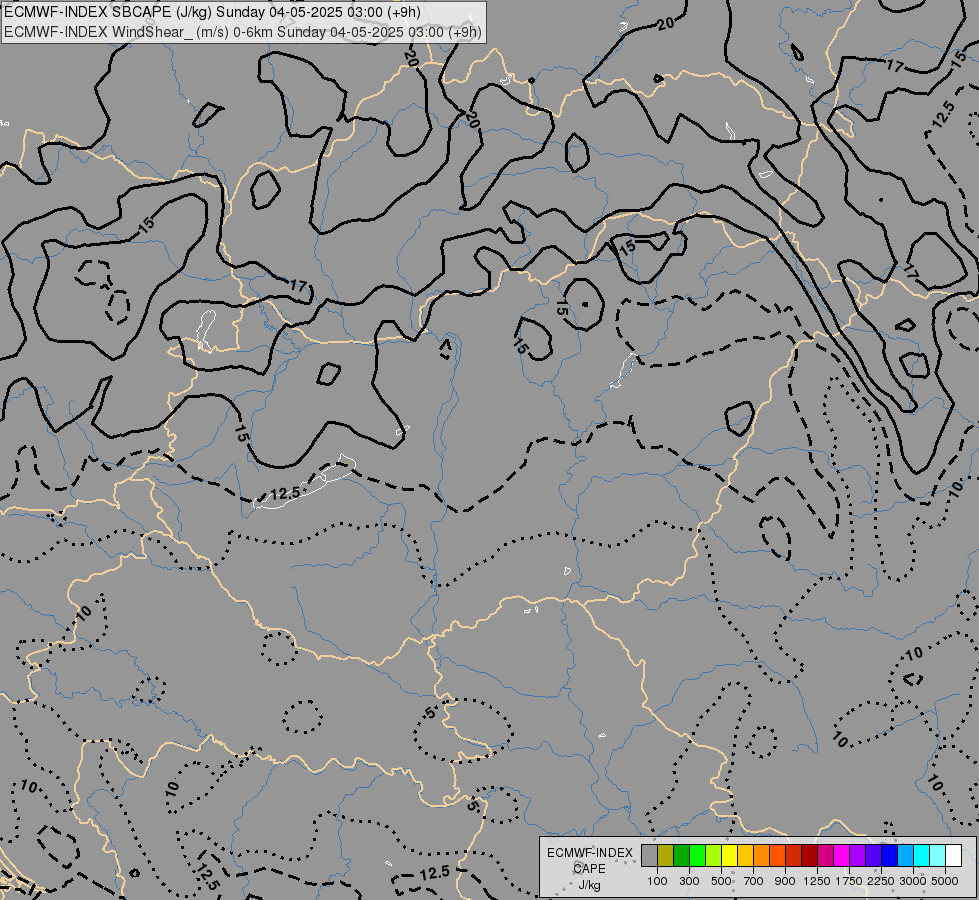
Task: Click the 3000 value on the legend scale
Action: [x=913, y=881]
